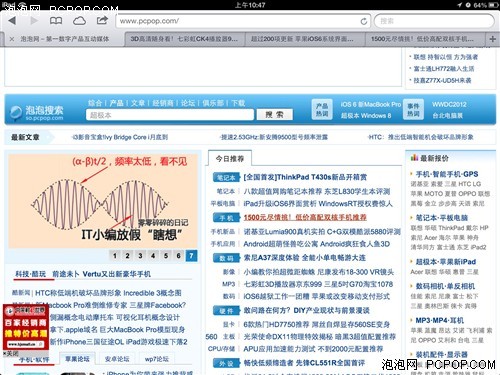Open MP3·MP4·耳机 price category
Image resolution: width=500 pixels, height=375 pixels.
pyautogui.click(x=439, y=320)
